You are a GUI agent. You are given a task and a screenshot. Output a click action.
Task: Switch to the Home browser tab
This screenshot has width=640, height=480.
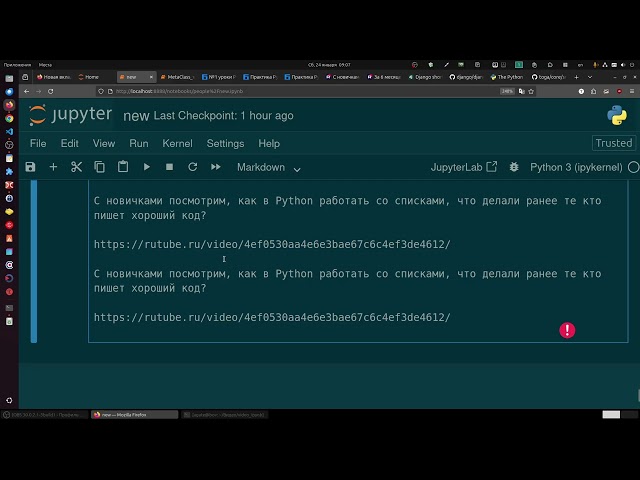click(x=93, y=77)
